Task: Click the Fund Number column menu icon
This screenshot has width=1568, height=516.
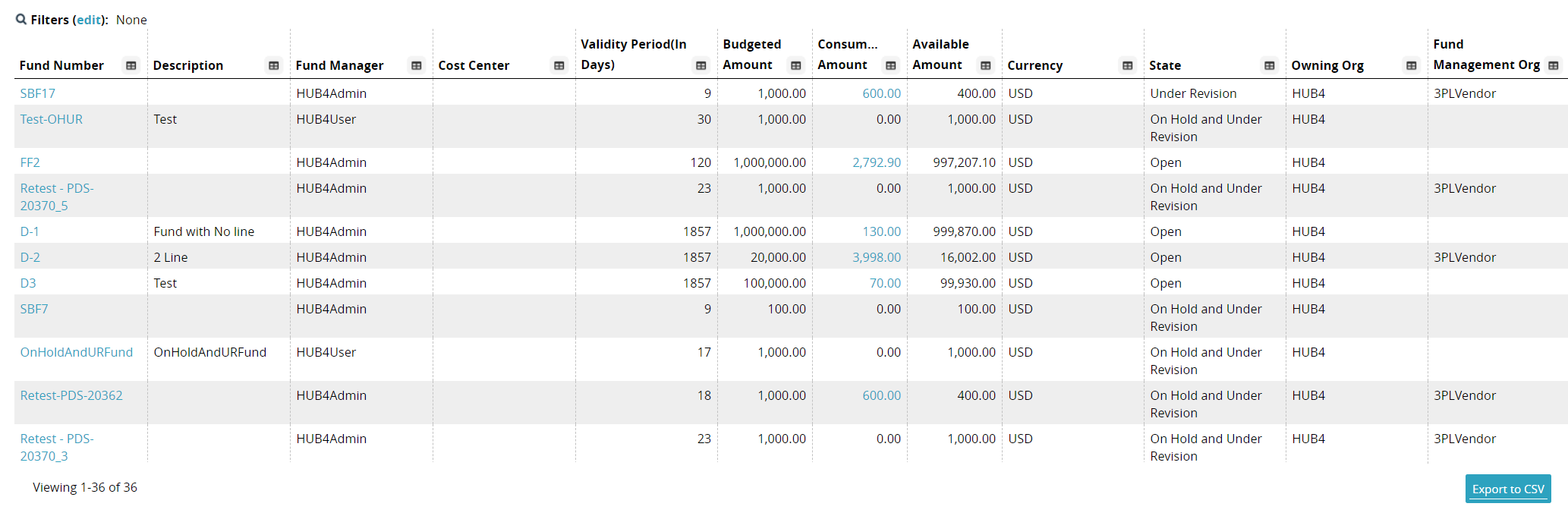Action: pyautogui.click(x=131, y=66)
